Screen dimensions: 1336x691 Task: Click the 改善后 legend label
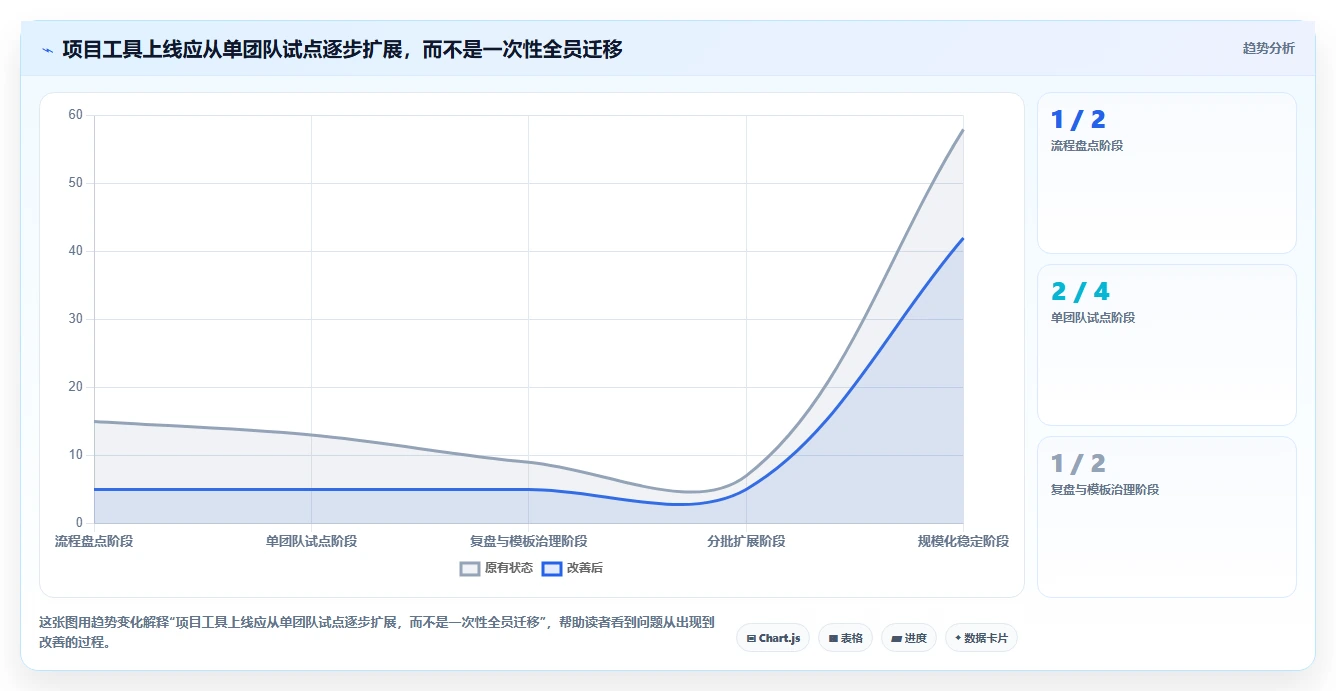pyautogui.click(x=585, y=568)
